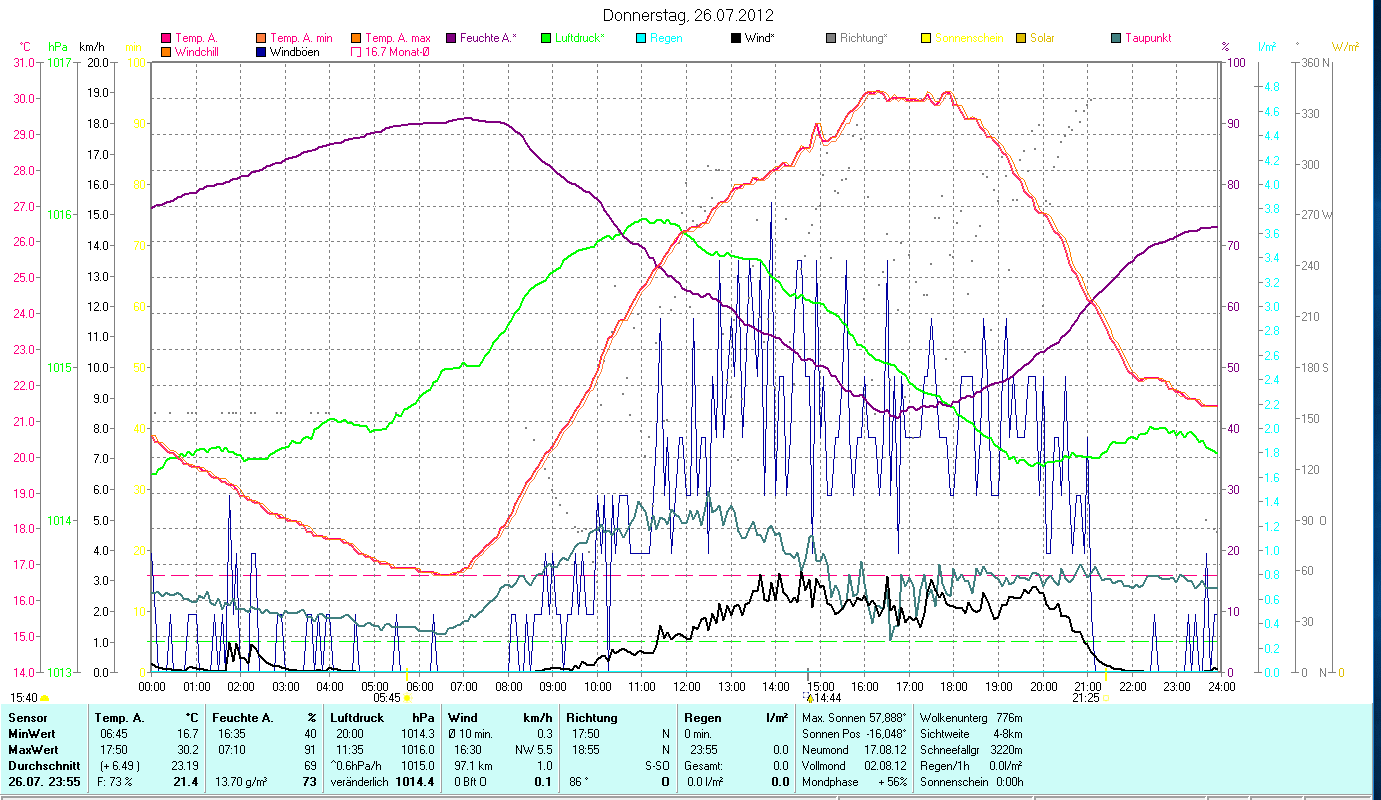Click the chart title Donnerstag, 26.07.2012
Screen dimensions: 1381x800
[x=688, y=15]
